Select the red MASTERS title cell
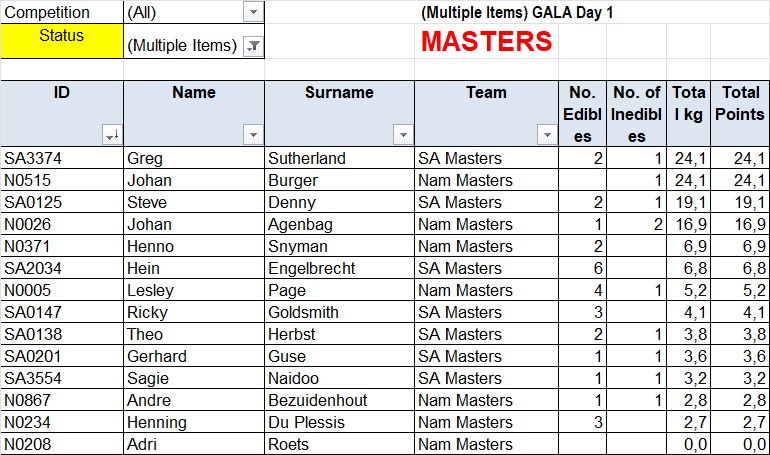The height and width of the screenshot is (455, 770). [x=487, y=41]
